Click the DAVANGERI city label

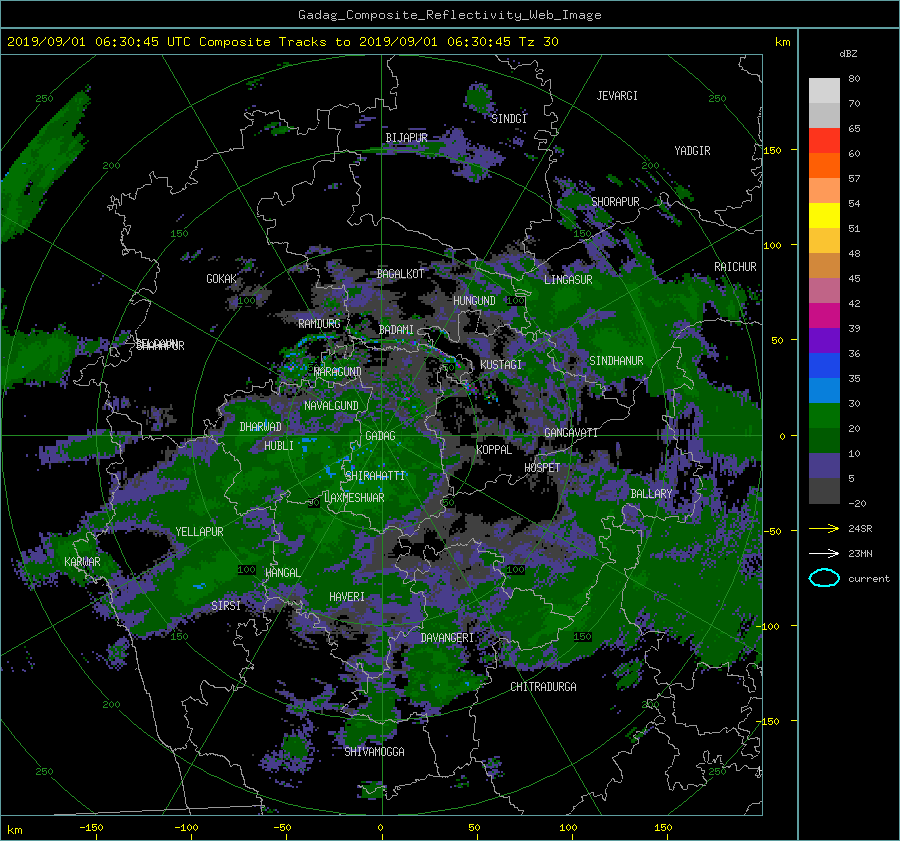click(x=447, y=638)
